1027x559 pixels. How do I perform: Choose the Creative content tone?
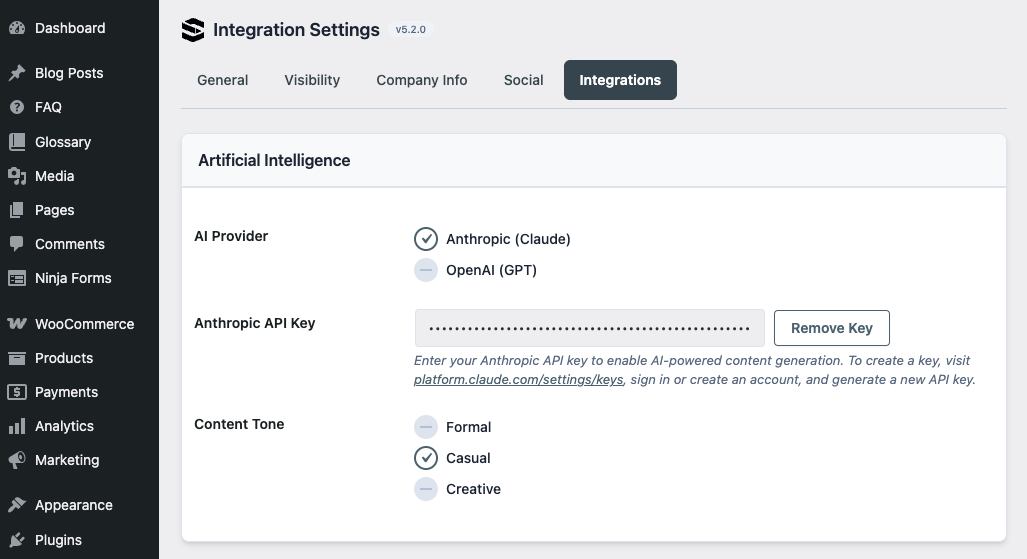point(426,489)
